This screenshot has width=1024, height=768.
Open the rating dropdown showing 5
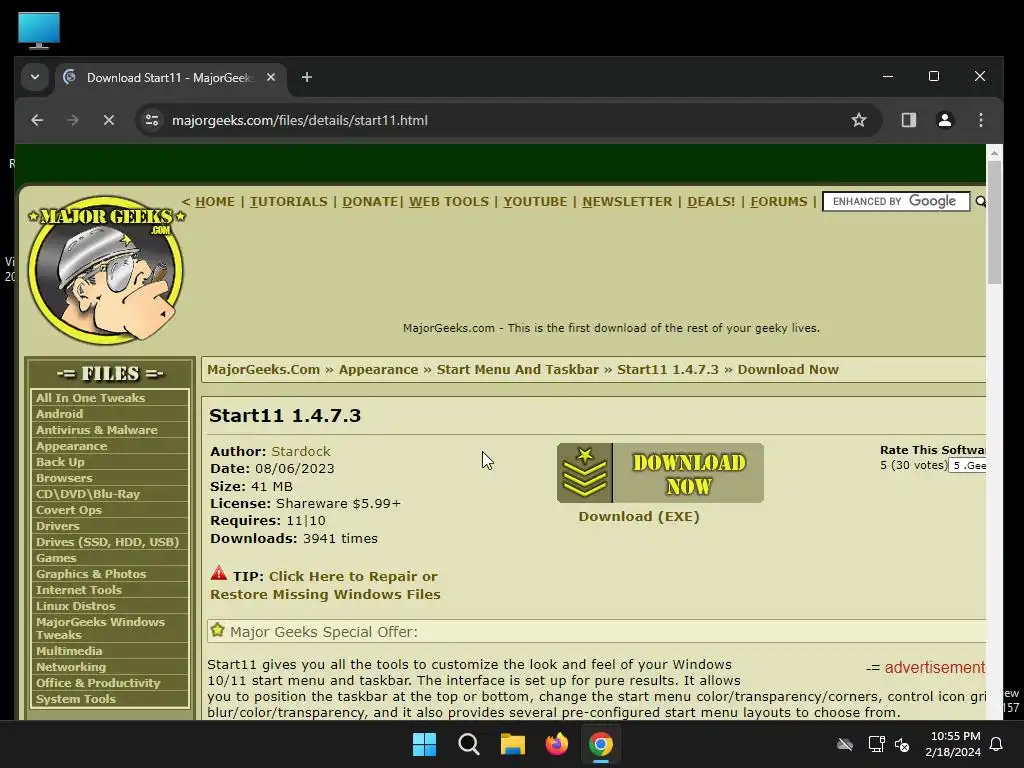tap(967, 466)
